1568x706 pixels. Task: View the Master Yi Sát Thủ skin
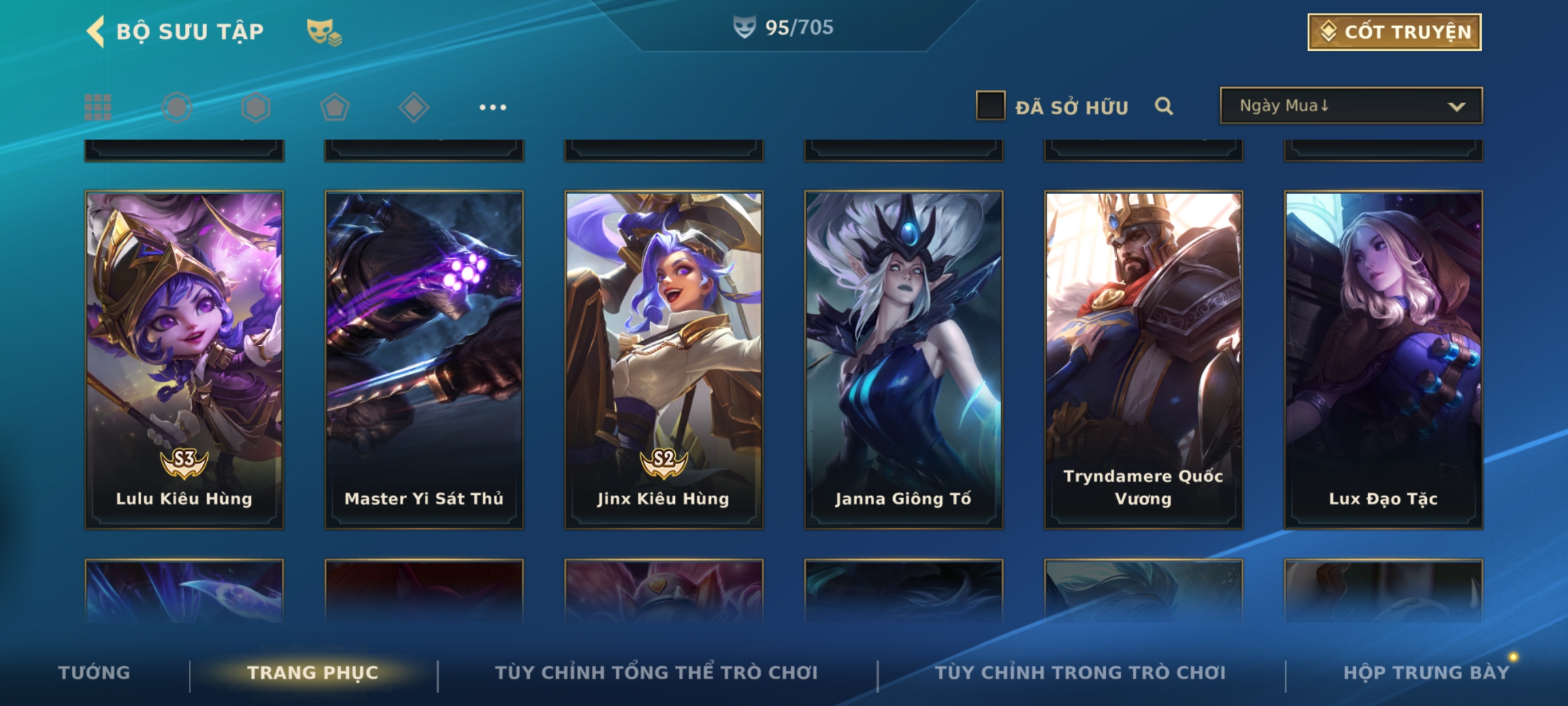[x=424, y=360]
